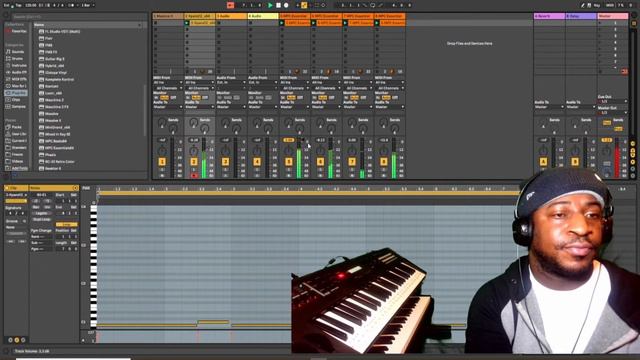Open Videos folder in browser places
The image size is (640, 360).
click(15, 161)
